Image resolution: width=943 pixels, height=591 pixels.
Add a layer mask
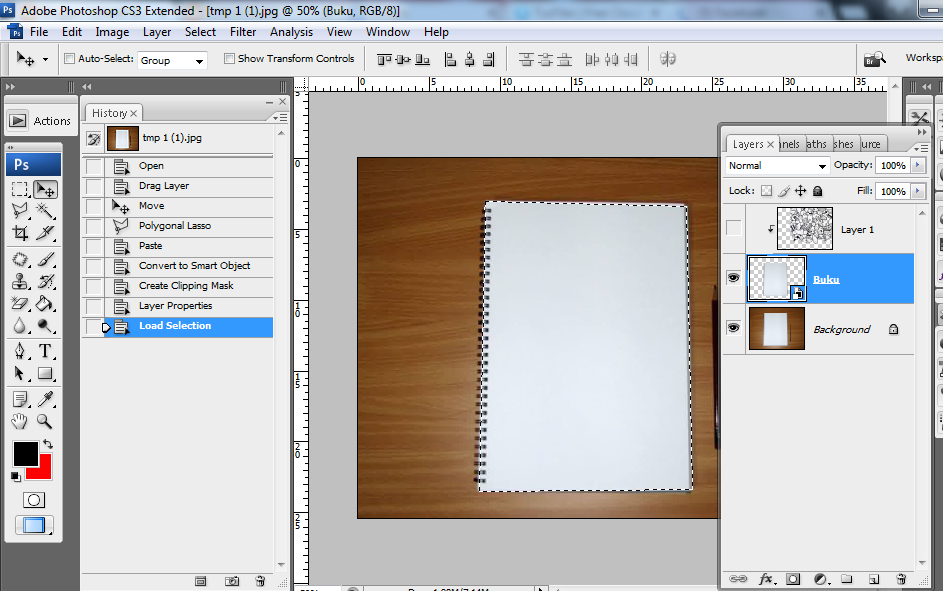click(793, 579)
